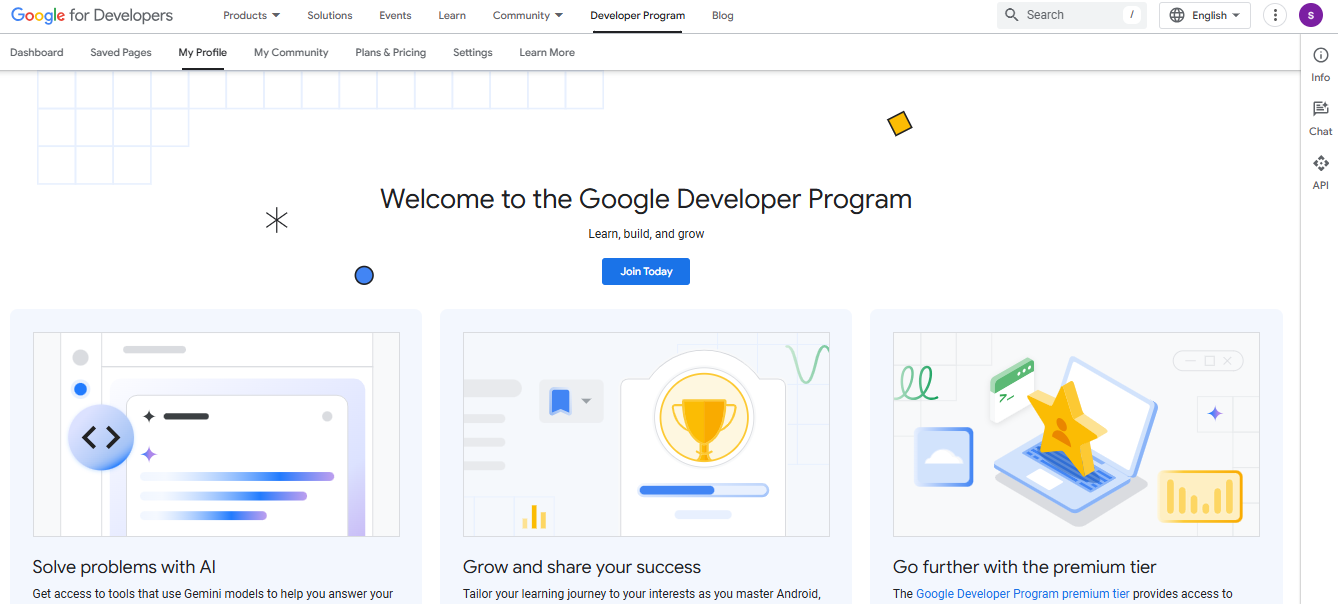Viewport: 1338px width, 604px height.
Task: Expand the Community dropdown menu
Action: point(528,15)
